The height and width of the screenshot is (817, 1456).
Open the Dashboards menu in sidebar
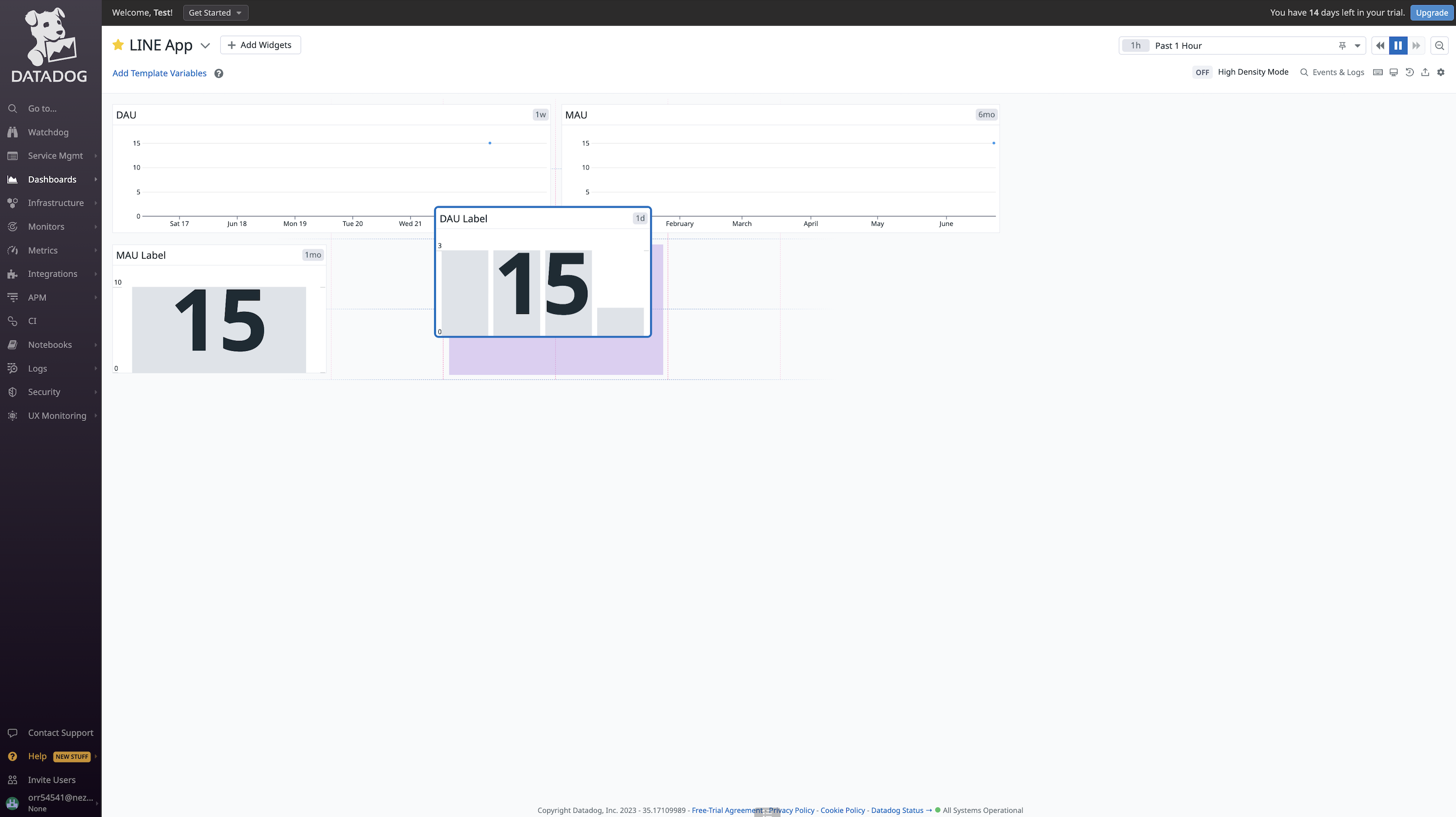point(52,179)
